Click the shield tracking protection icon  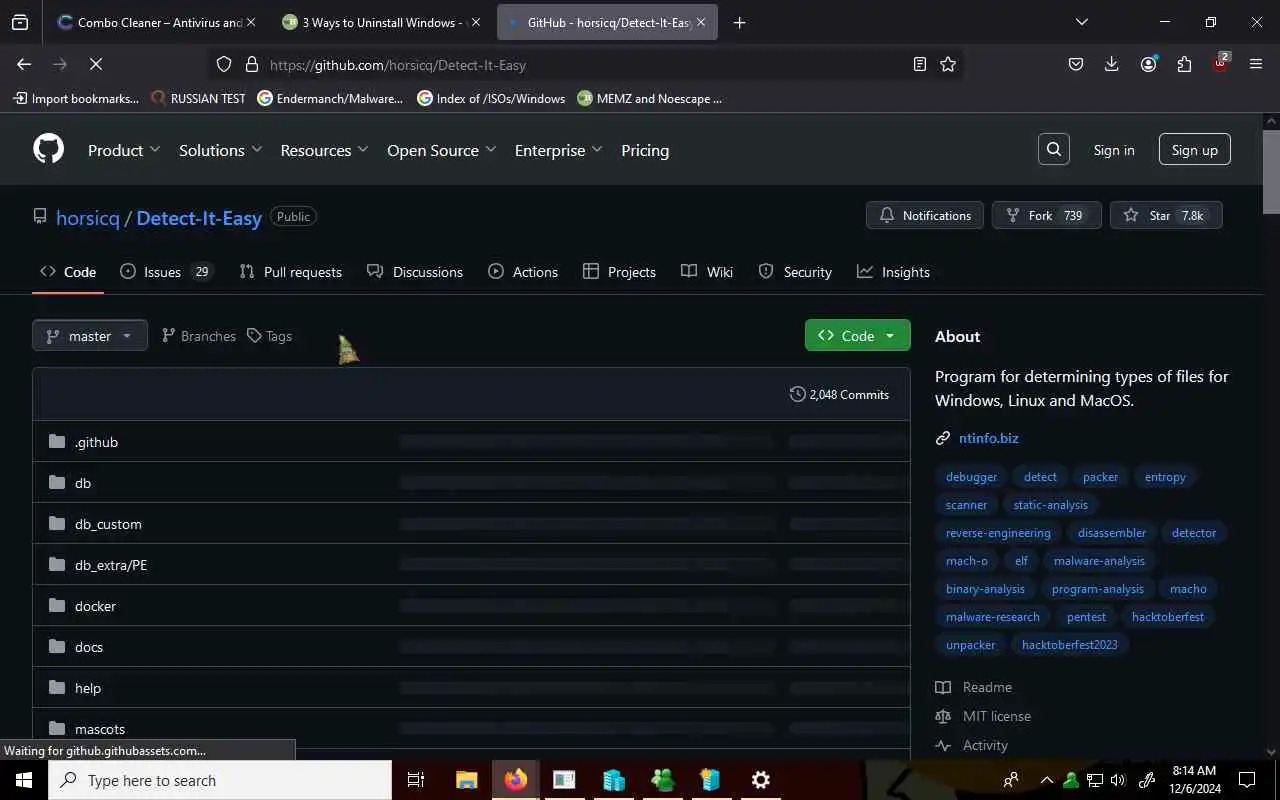tap(224, 64)
